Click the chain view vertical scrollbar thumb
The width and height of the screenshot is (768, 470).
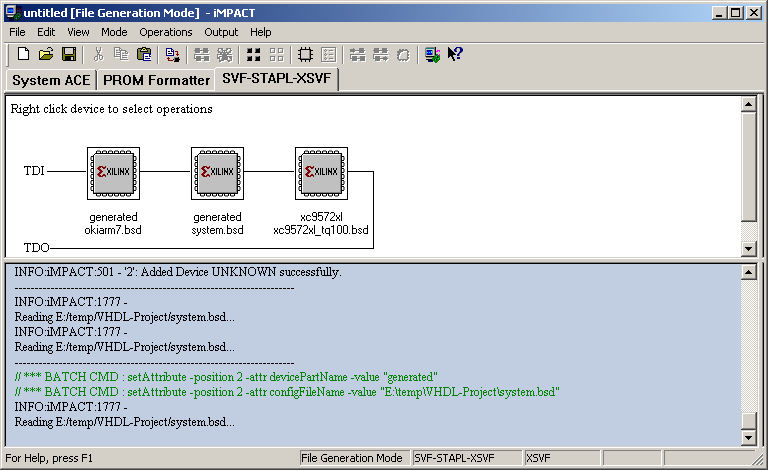[748, 167]
